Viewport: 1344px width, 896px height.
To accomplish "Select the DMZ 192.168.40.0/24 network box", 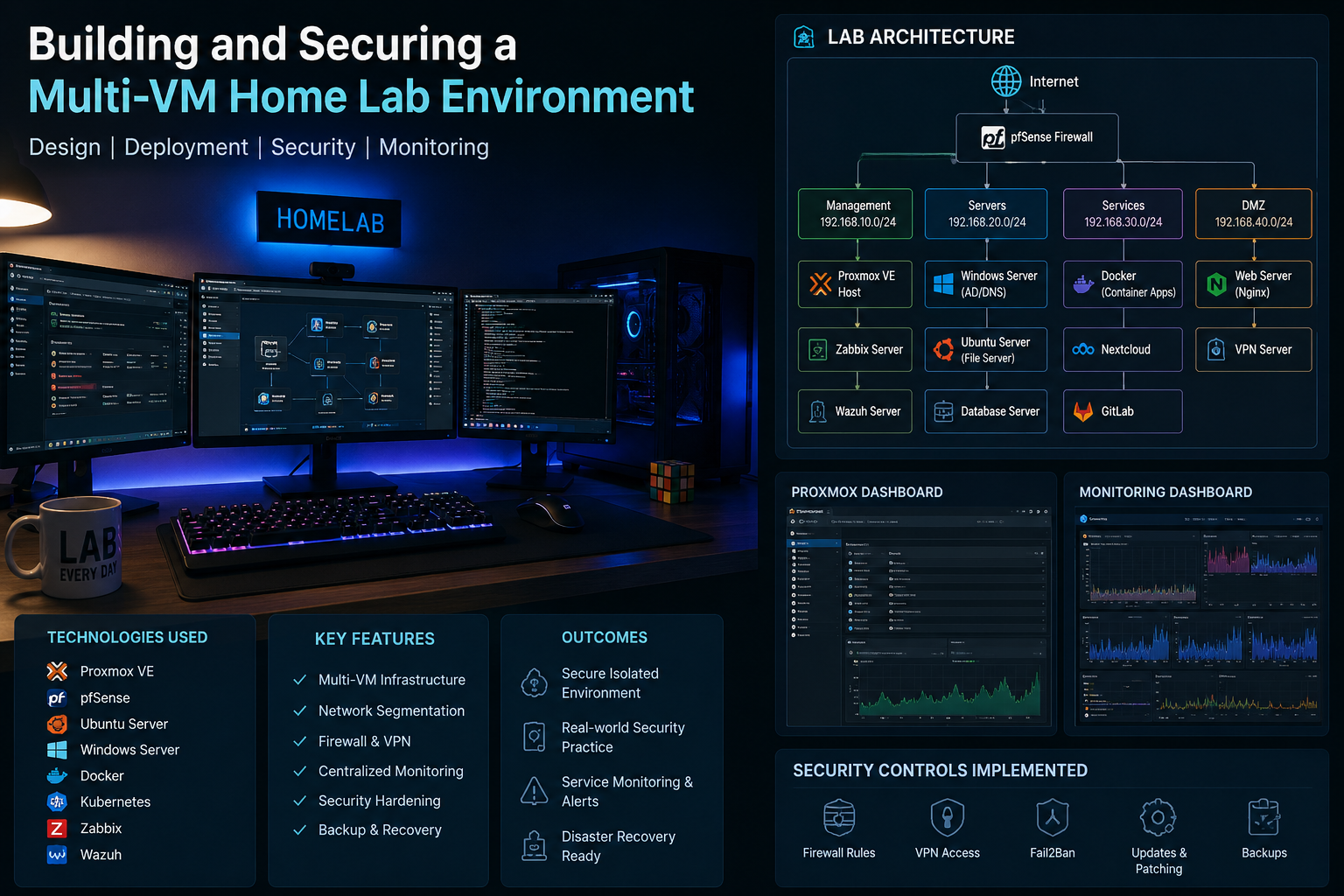I will point(1253,213).
